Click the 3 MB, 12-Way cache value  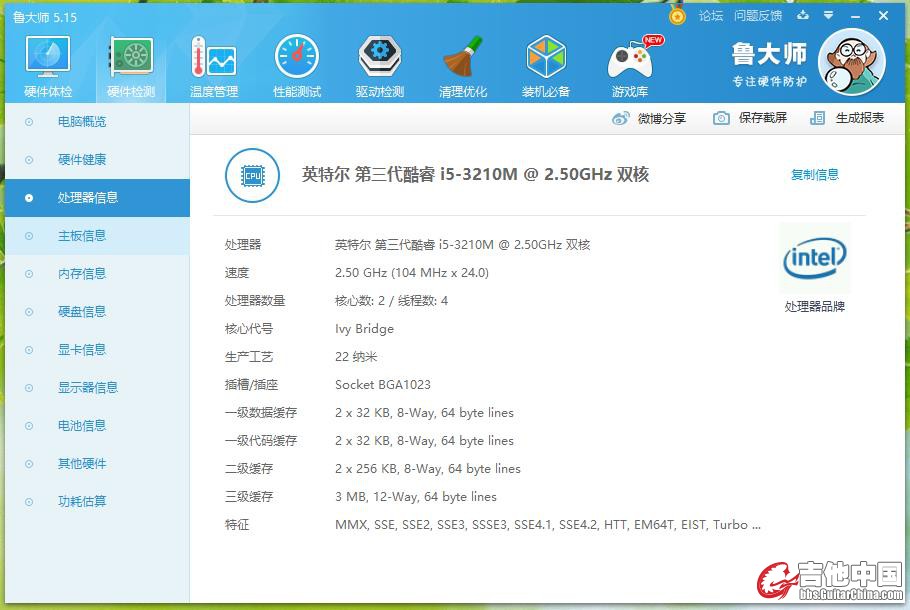416,497
